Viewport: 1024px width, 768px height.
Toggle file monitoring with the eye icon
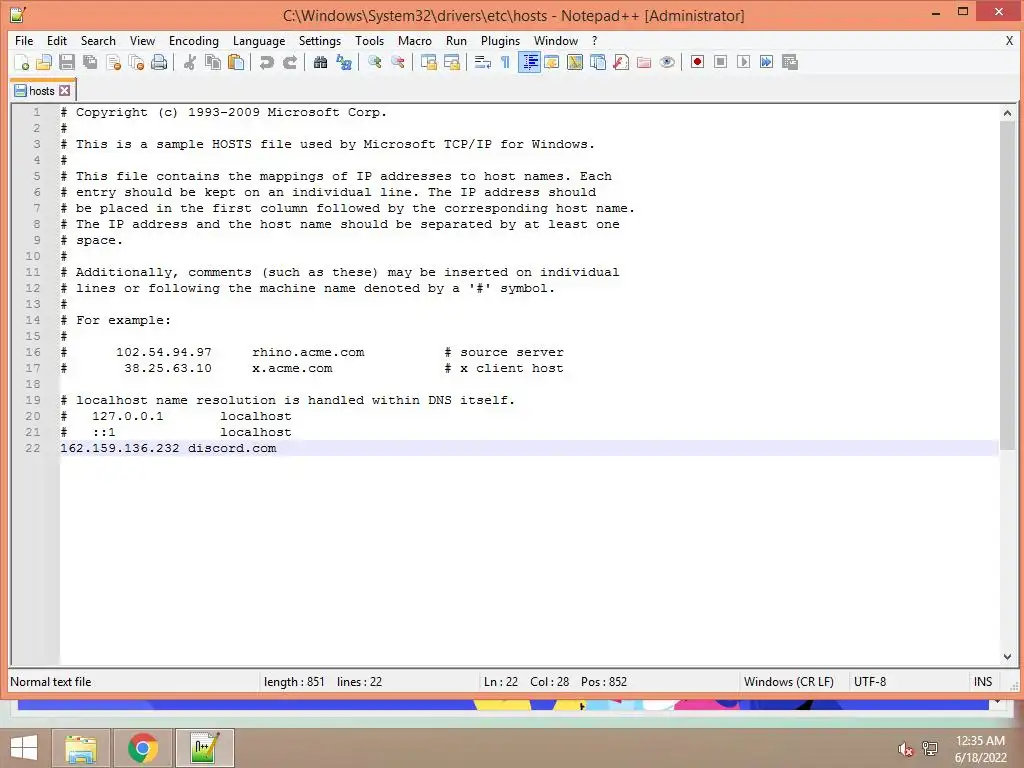(x=667, y=62)
